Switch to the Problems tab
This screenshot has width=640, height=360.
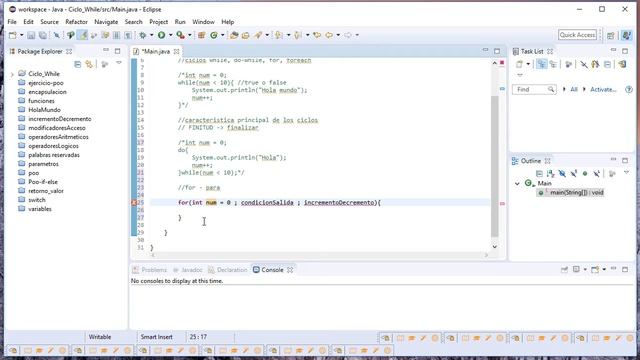tap(150, 270)
